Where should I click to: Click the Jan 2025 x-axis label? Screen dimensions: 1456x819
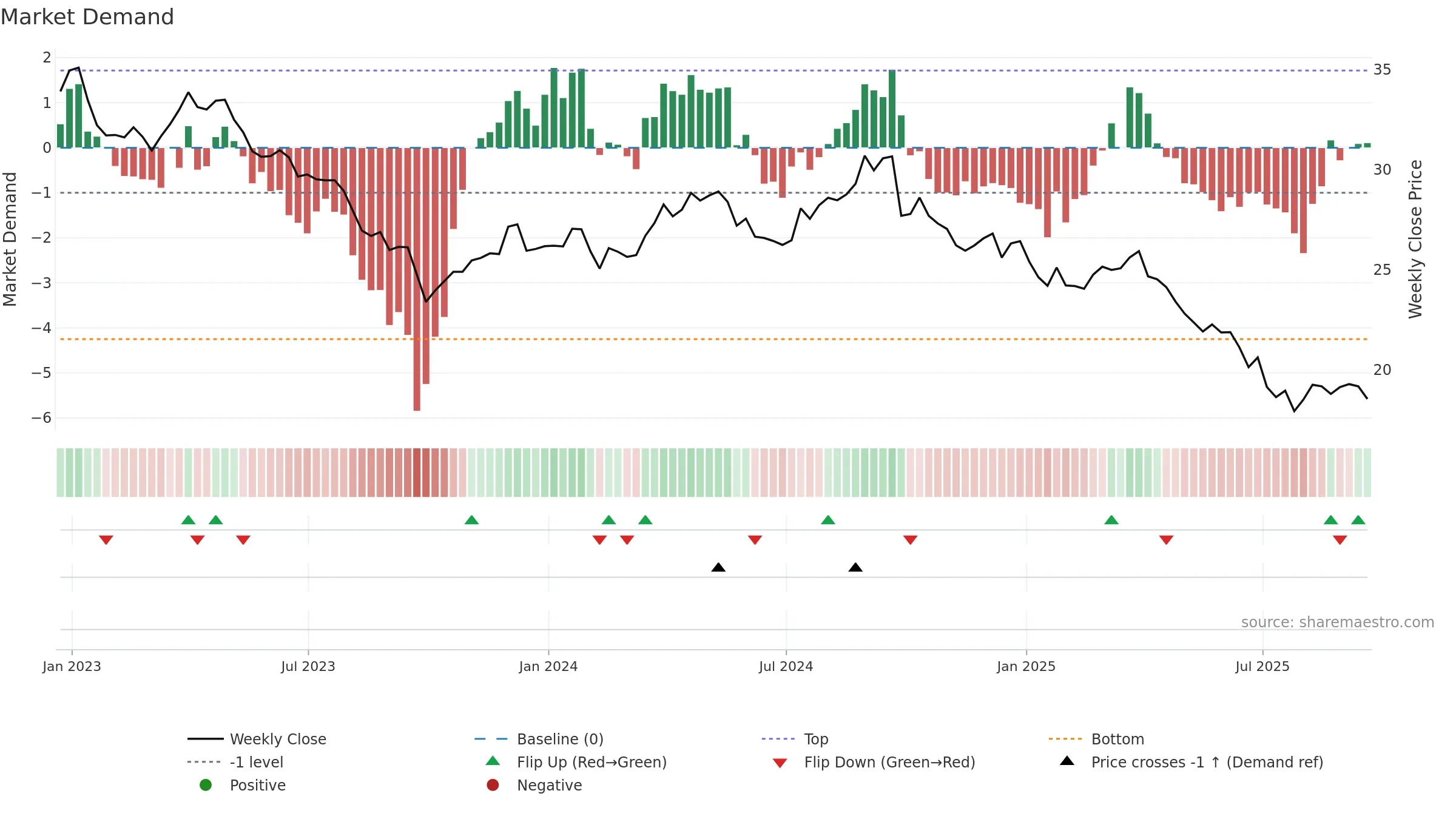pos(1026,666)
